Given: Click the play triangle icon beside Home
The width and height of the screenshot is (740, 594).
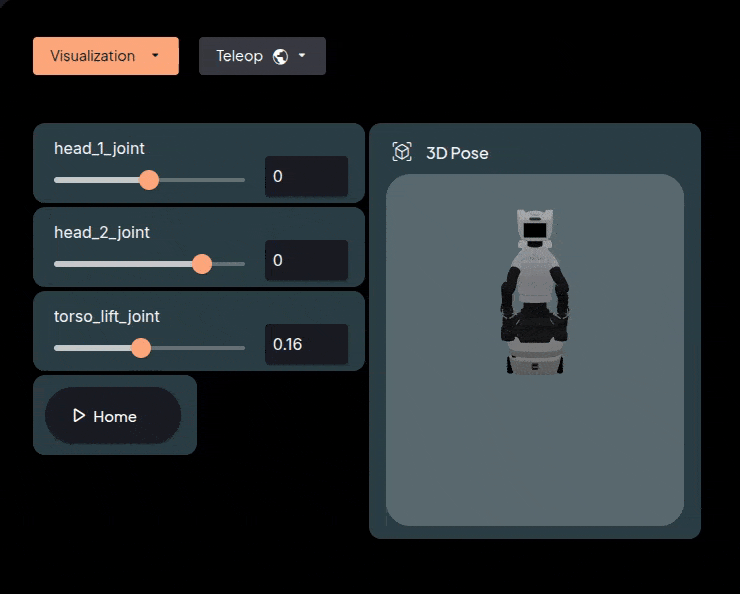Looking at the screenshot, I should coord(79,416).
